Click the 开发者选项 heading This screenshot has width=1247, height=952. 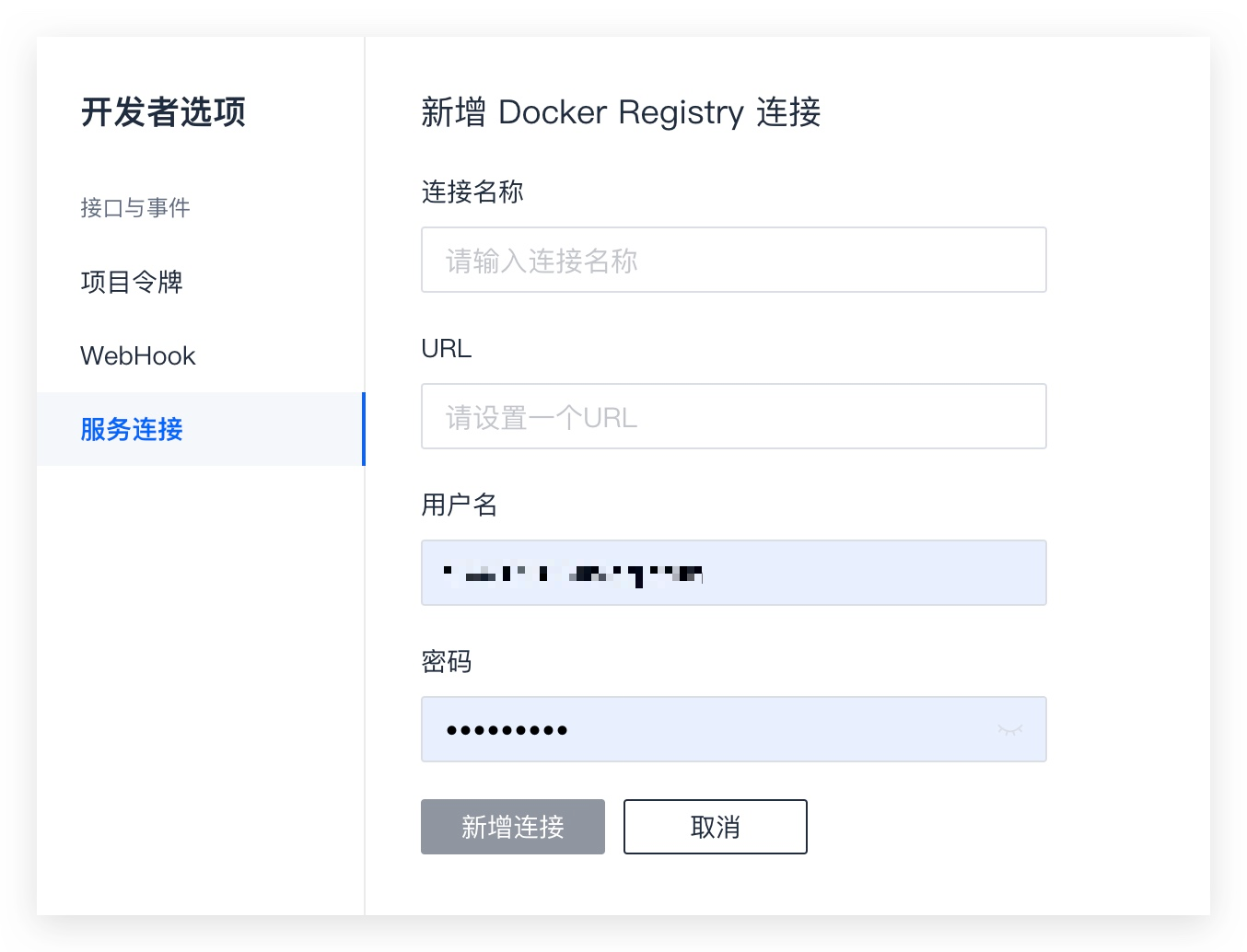coord(163,112)
